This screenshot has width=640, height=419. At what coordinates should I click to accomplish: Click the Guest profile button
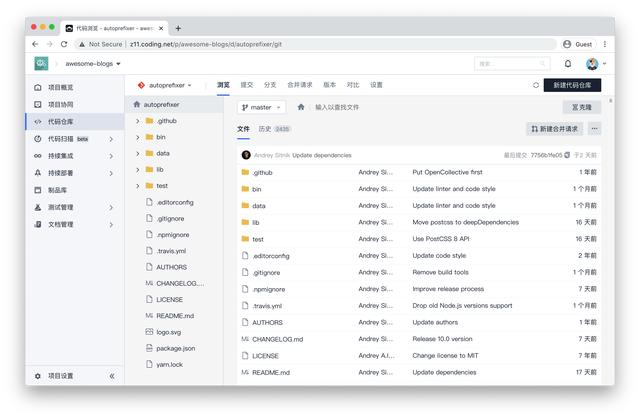(577, 44)
